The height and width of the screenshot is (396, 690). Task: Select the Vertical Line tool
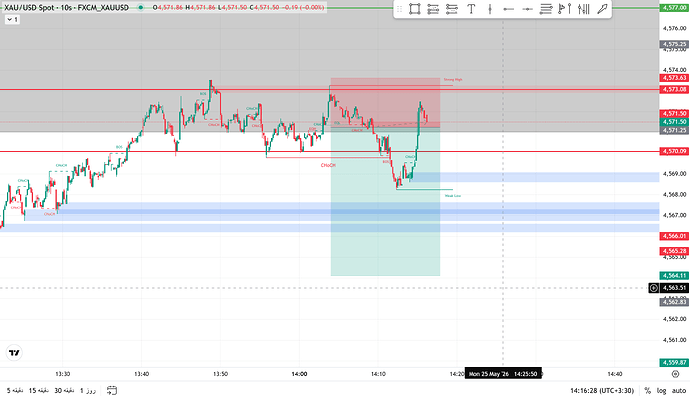(x=490, y=9)
